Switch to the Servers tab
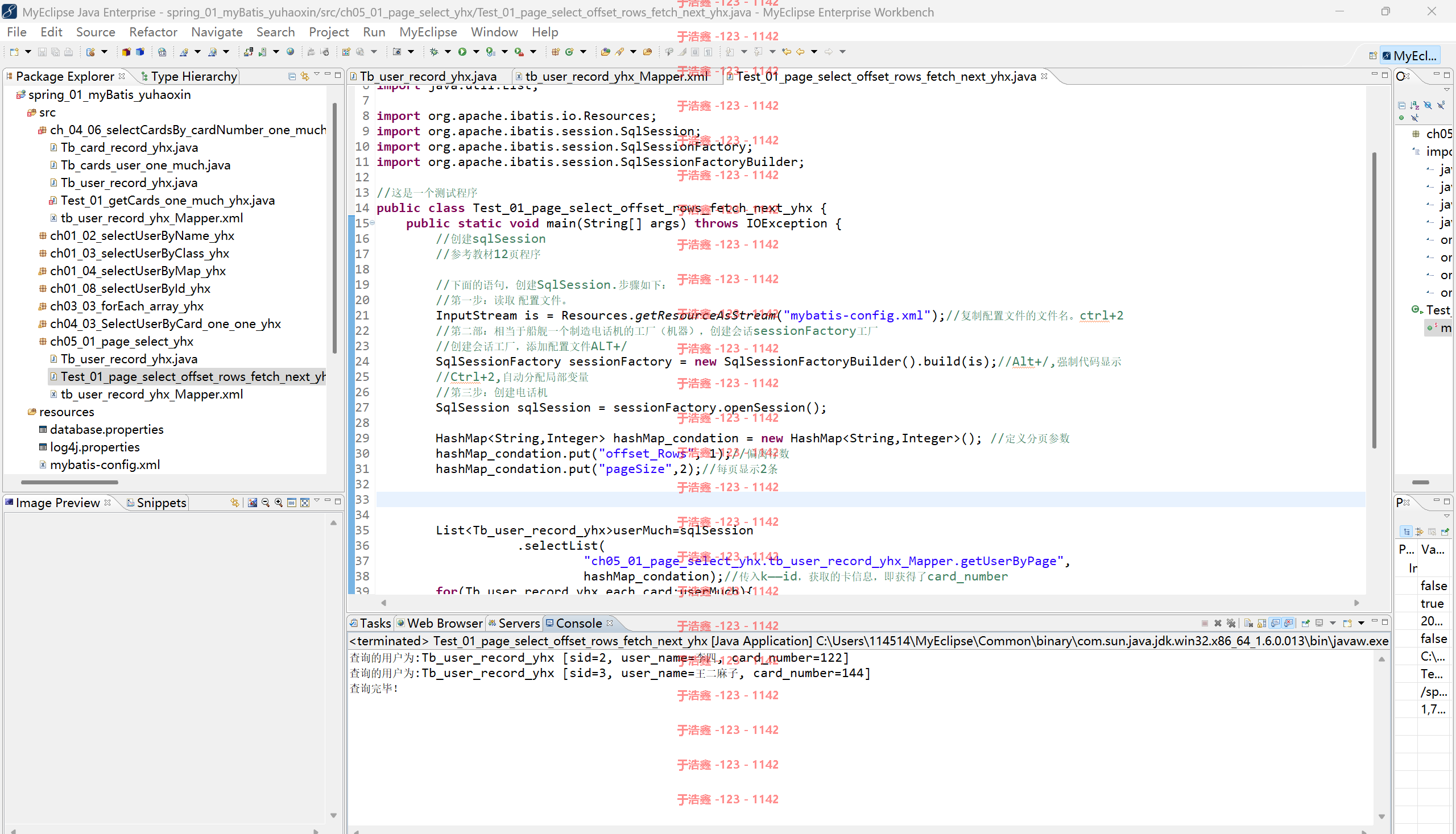Image resolution: width=1456 pixels, height=834 pixels. click(514, 623)
